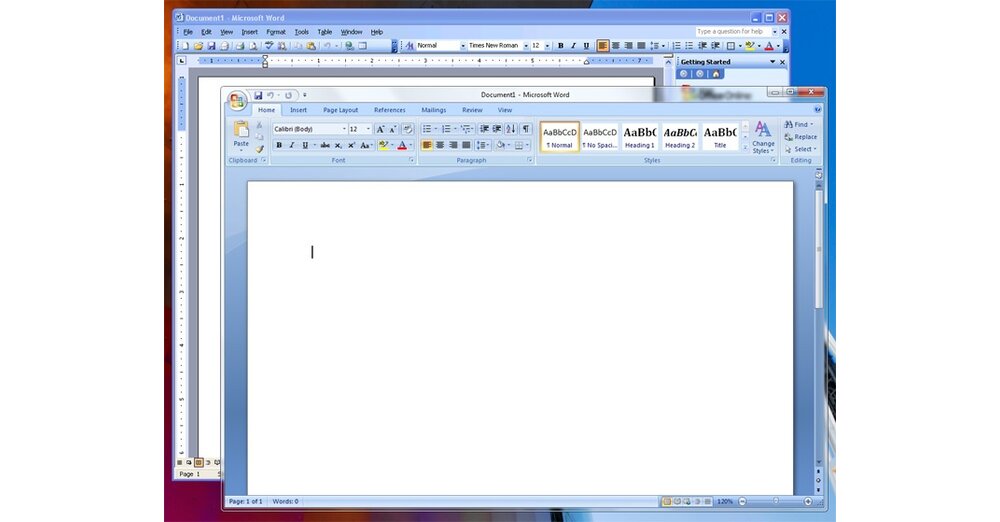Click the zoom slider in the status bar
Screen dimensions: 1000x522
[x=776, y=502]
